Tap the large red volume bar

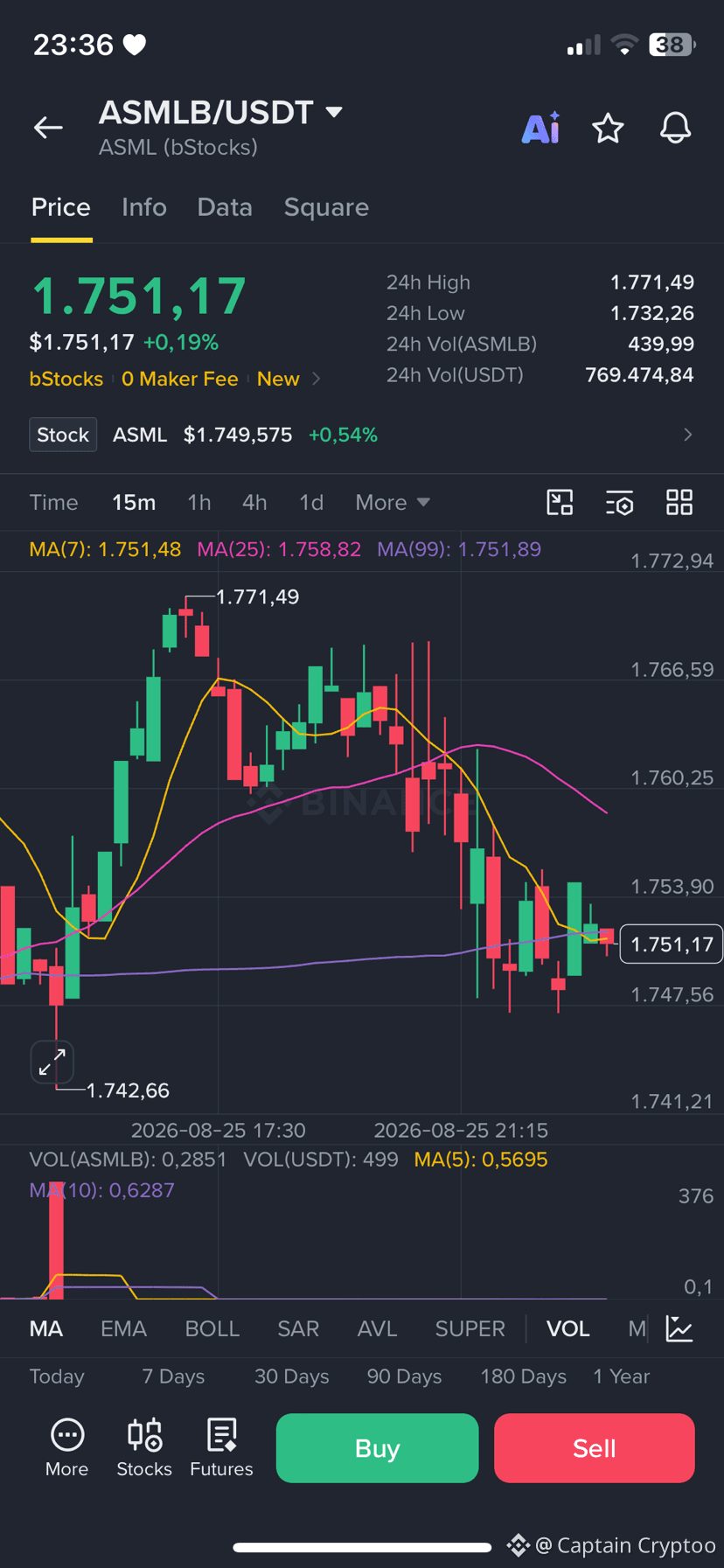[x=56, y=1240]
